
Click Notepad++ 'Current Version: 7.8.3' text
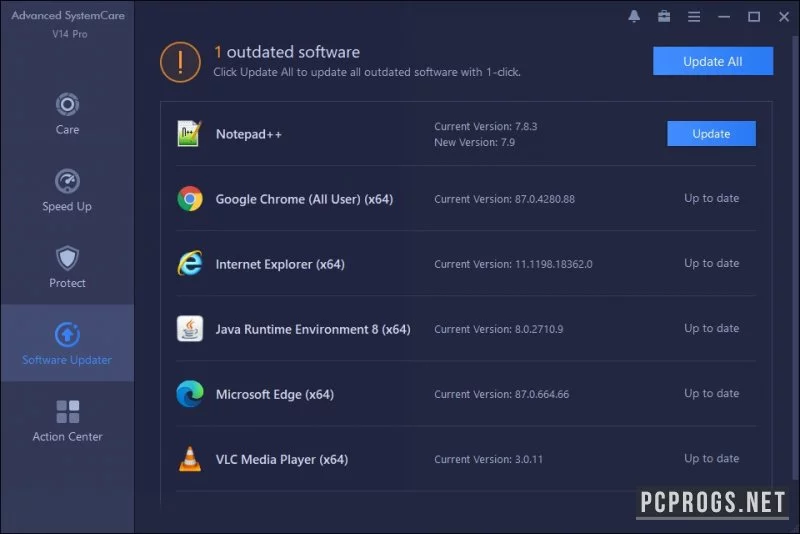tap(486, 126)
